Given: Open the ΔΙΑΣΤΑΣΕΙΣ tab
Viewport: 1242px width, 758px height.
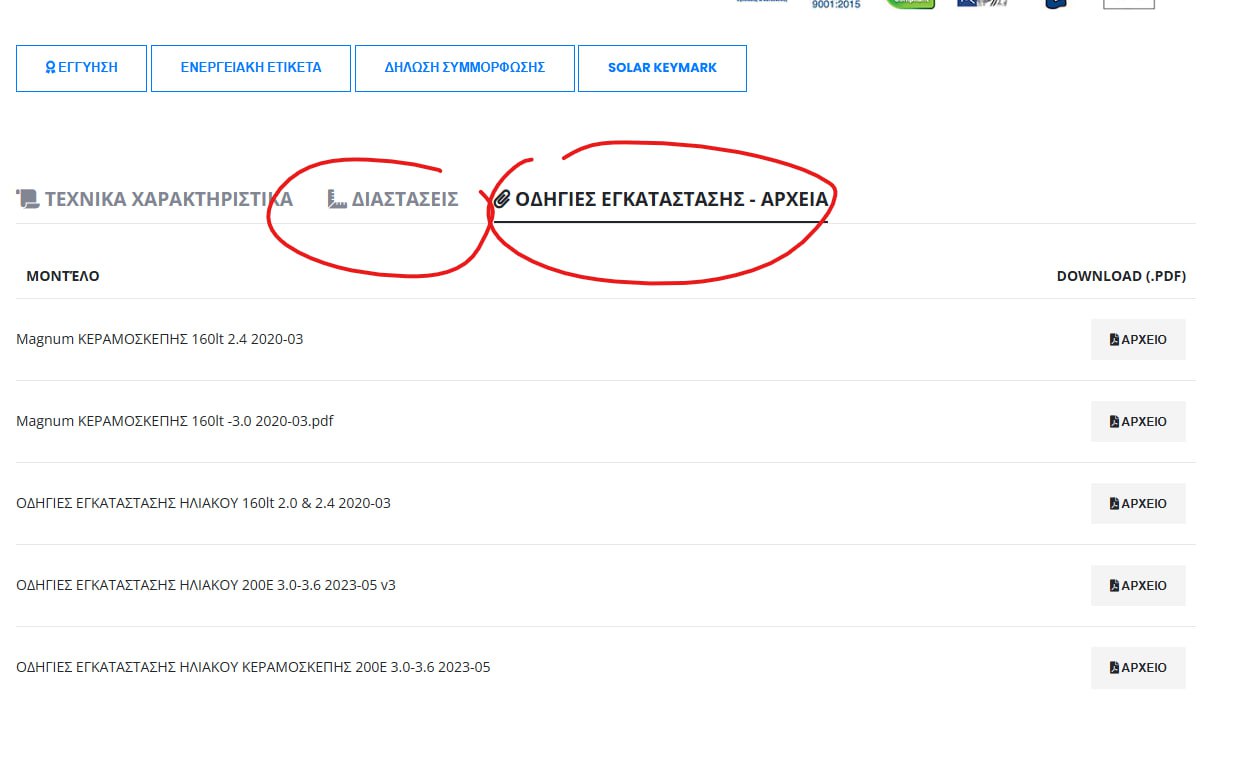Looking at the screenshot, I should tap(404, 199).
